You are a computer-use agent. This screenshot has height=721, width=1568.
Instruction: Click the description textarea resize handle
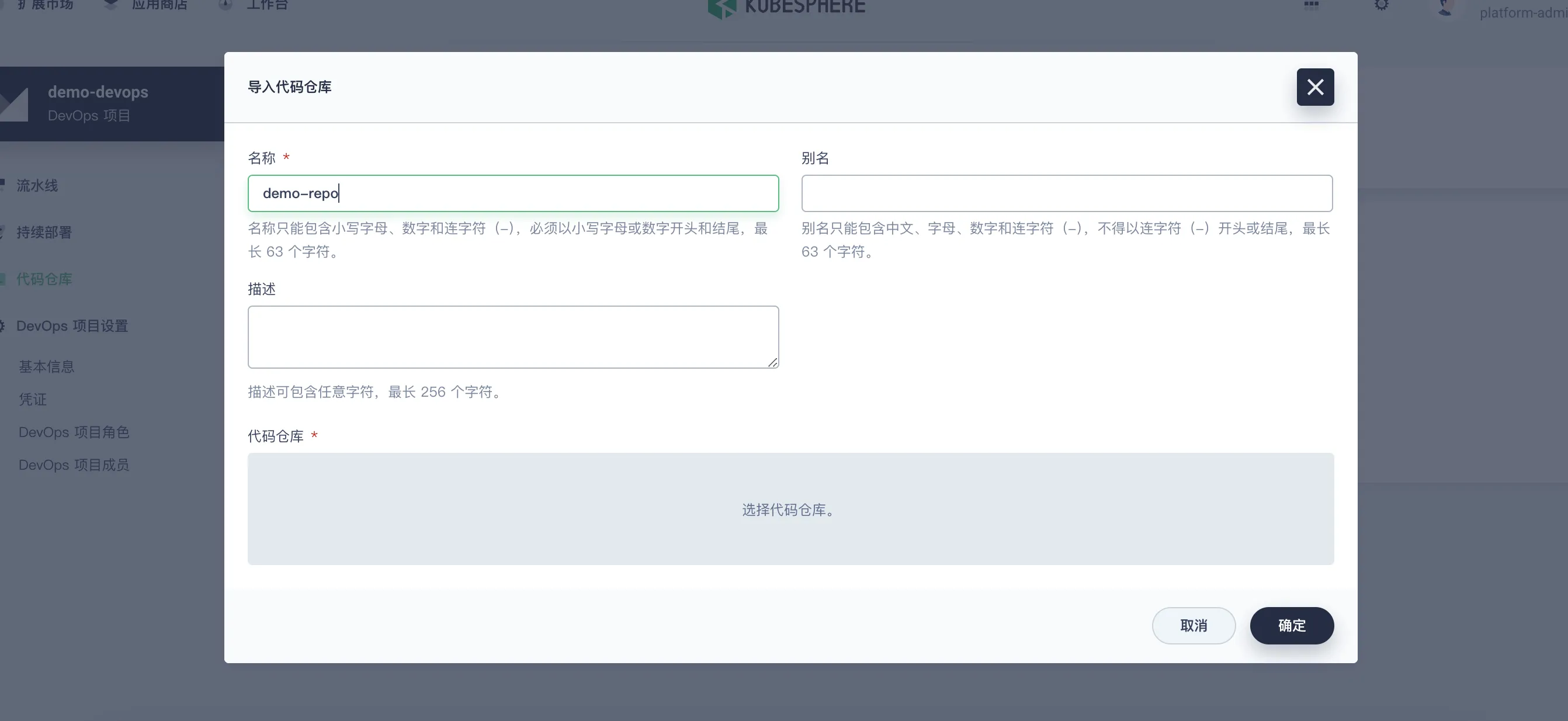pyautogui.click(x=772, y=362)
